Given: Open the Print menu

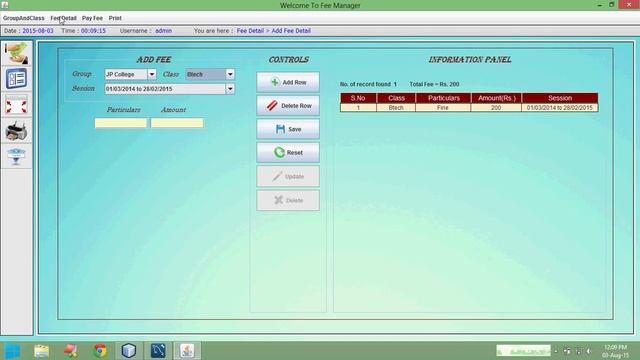Looking at the screenshot, I should (x=115, y=18).
